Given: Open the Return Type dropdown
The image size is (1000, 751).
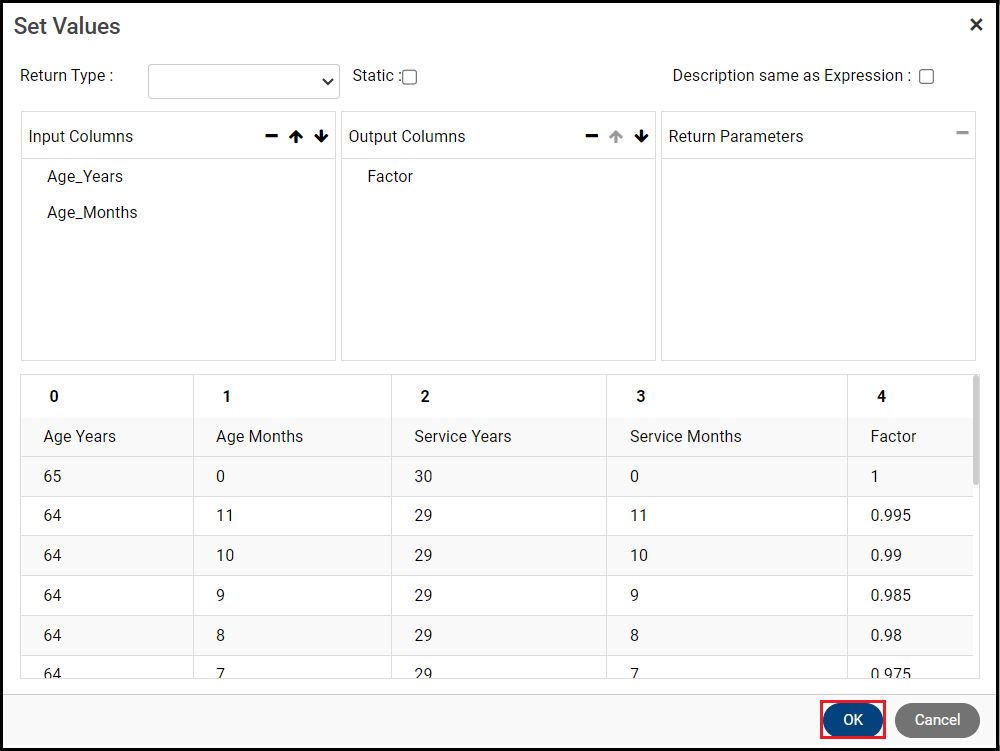Looking at the screenshot, I should 244,82.
